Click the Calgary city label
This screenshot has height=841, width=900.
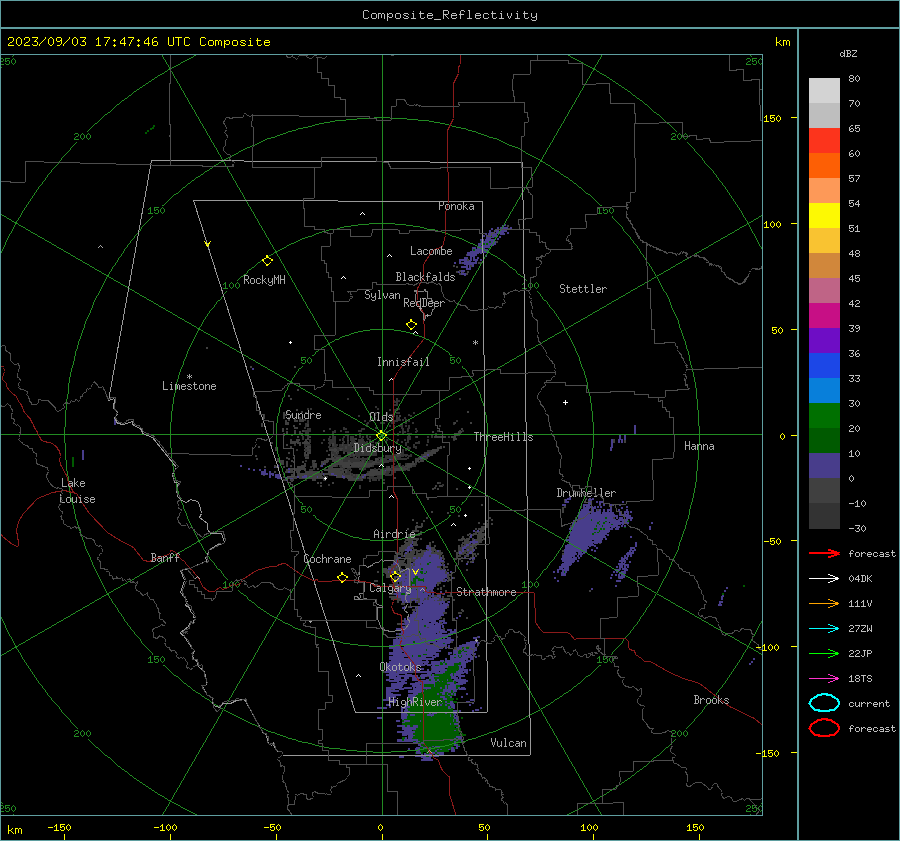pos(390,588)
